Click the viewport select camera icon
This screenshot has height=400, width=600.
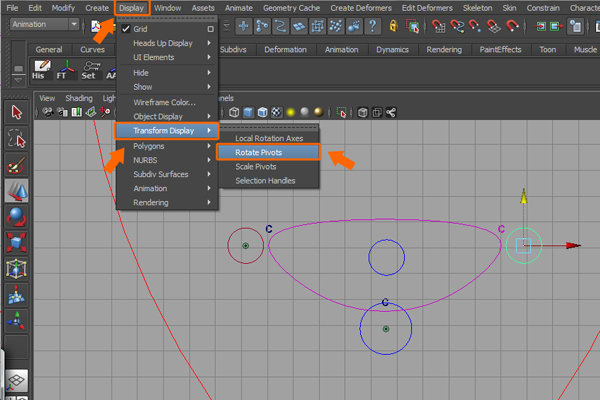pyautogui.click(x=48, y=112)
